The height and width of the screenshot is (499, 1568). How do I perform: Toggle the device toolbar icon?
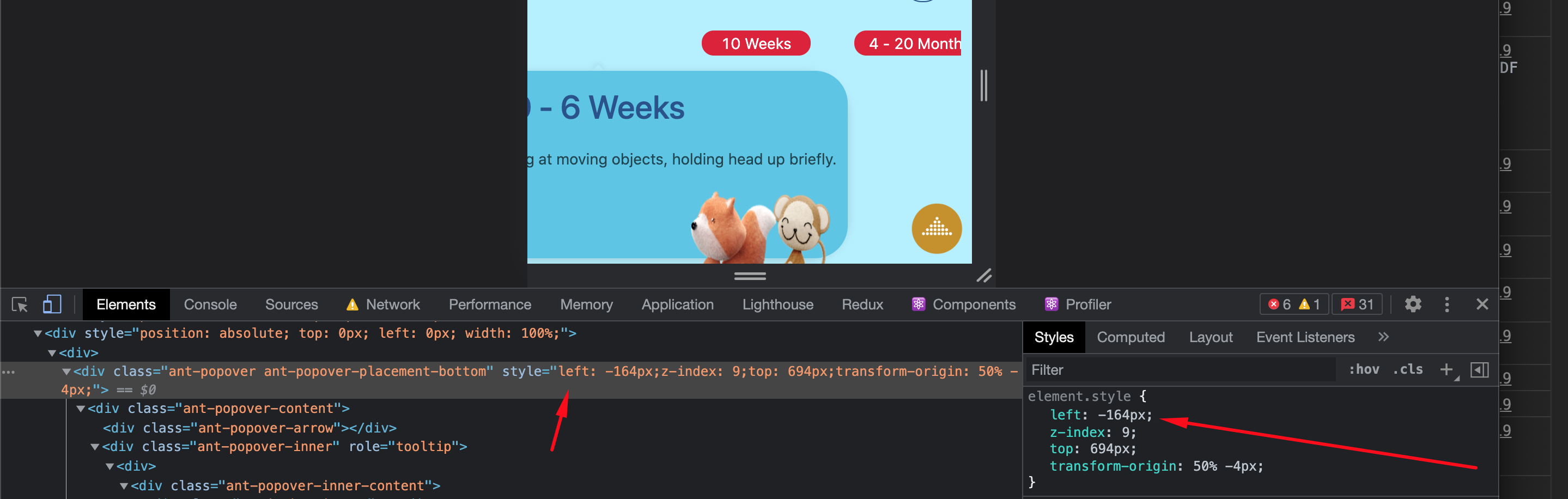coord(52,305)
